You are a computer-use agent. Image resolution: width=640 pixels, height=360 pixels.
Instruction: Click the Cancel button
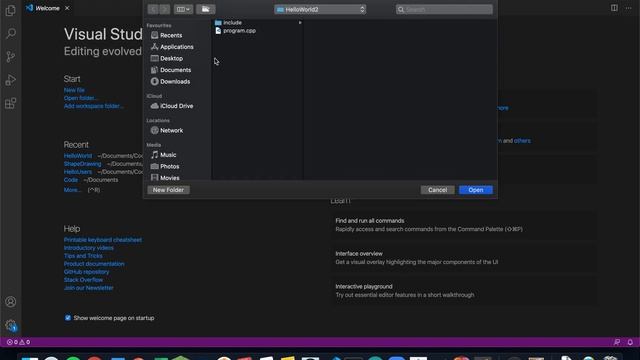(x=438, y=190)
